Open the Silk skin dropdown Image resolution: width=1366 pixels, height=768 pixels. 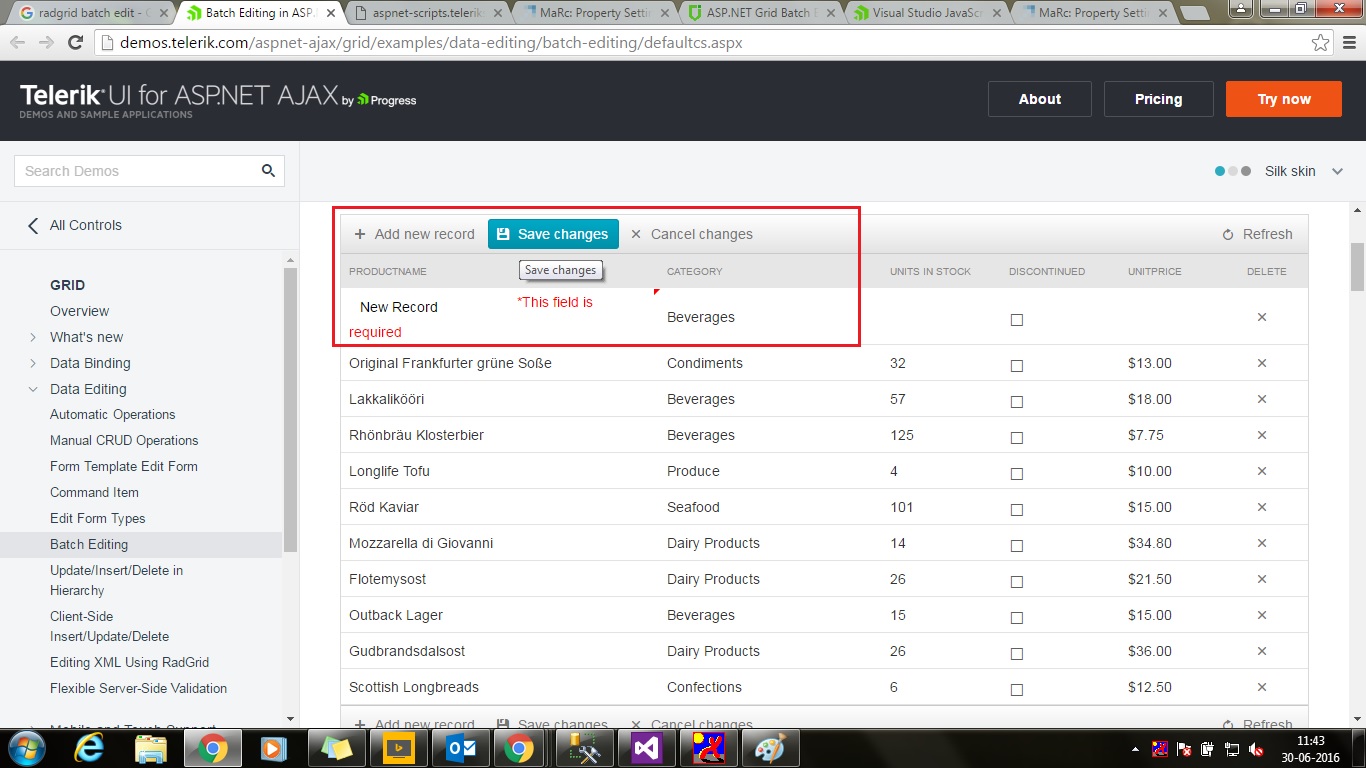point(1337,171)
